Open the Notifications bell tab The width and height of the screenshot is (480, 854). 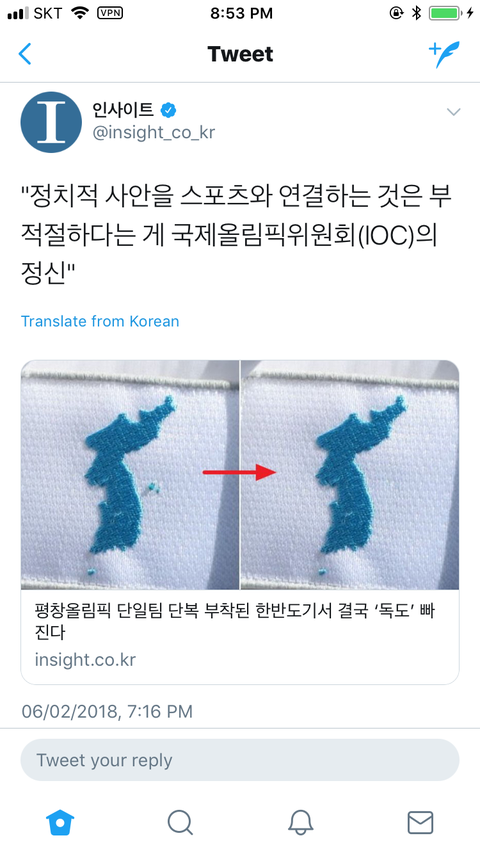click(300, 822)
